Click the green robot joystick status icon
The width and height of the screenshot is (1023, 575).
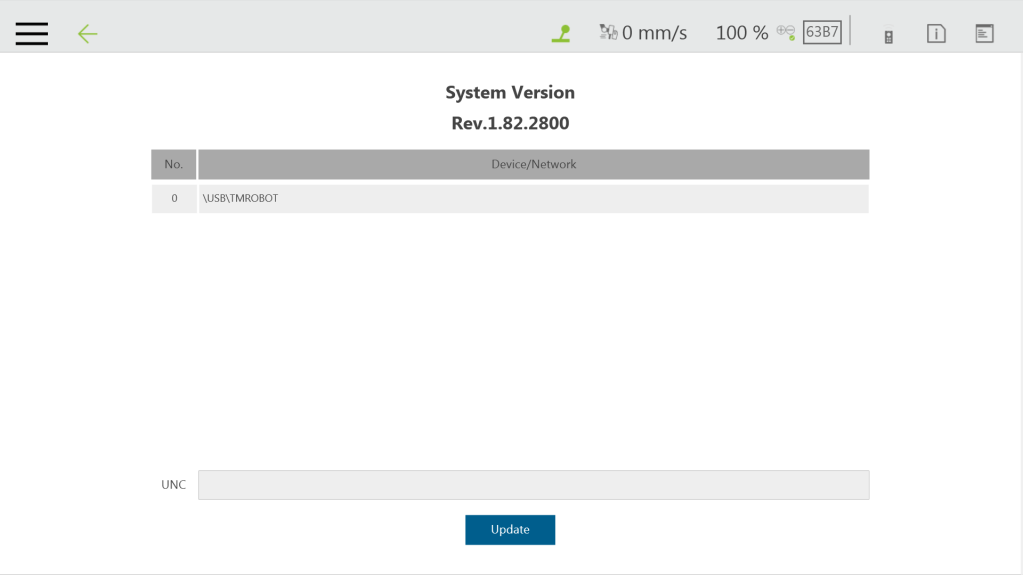[561, 33]
